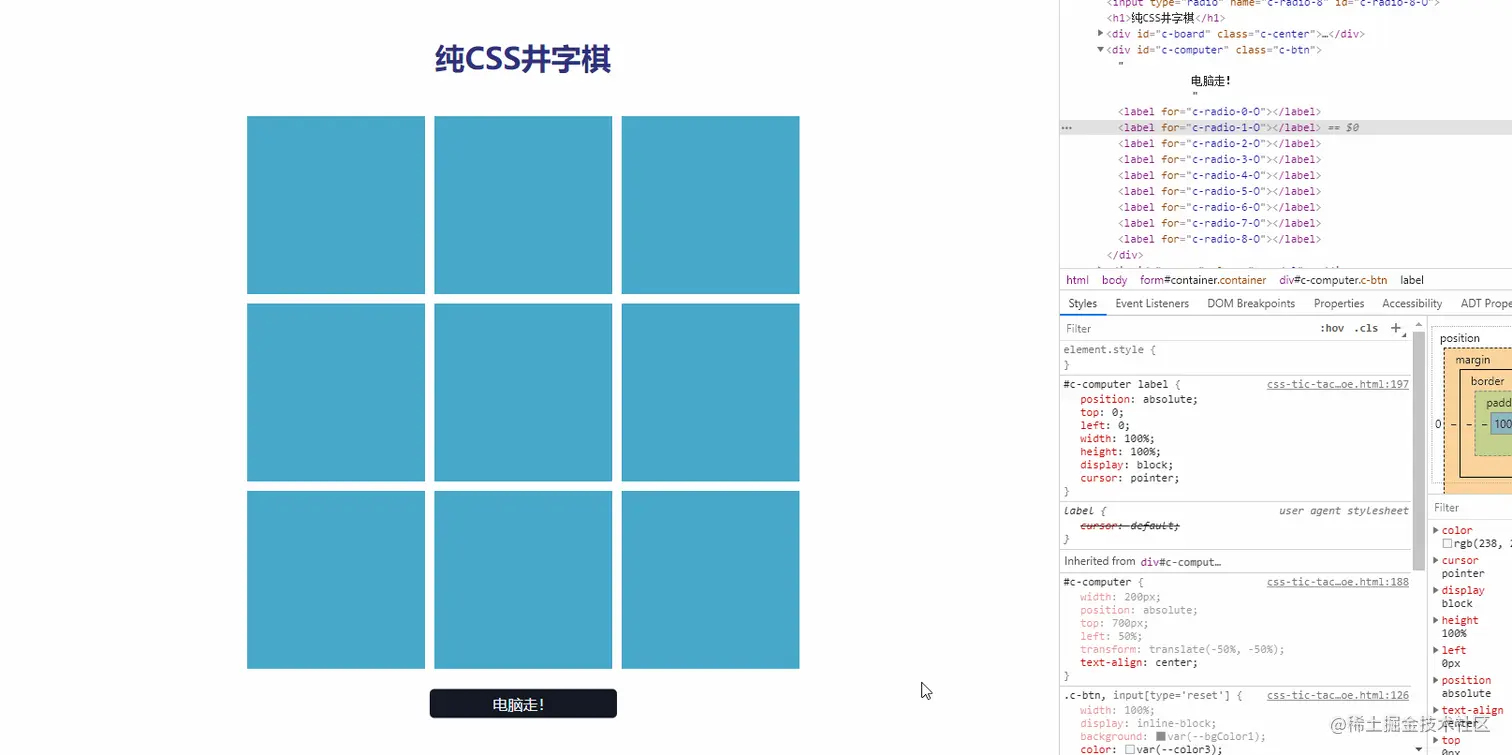Open the Accessibility tab
This screenshot has height=755, width=1512.
[x=1412, y=303]
